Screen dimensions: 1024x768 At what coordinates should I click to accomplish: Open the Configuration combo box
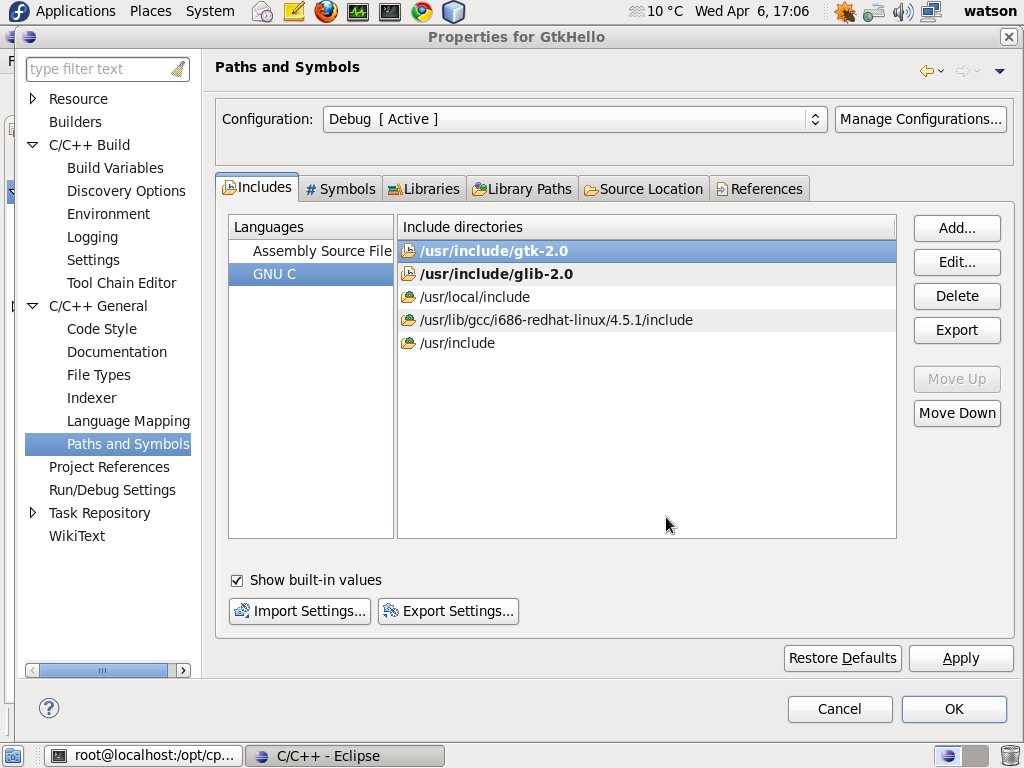click(x=575, y=120)
